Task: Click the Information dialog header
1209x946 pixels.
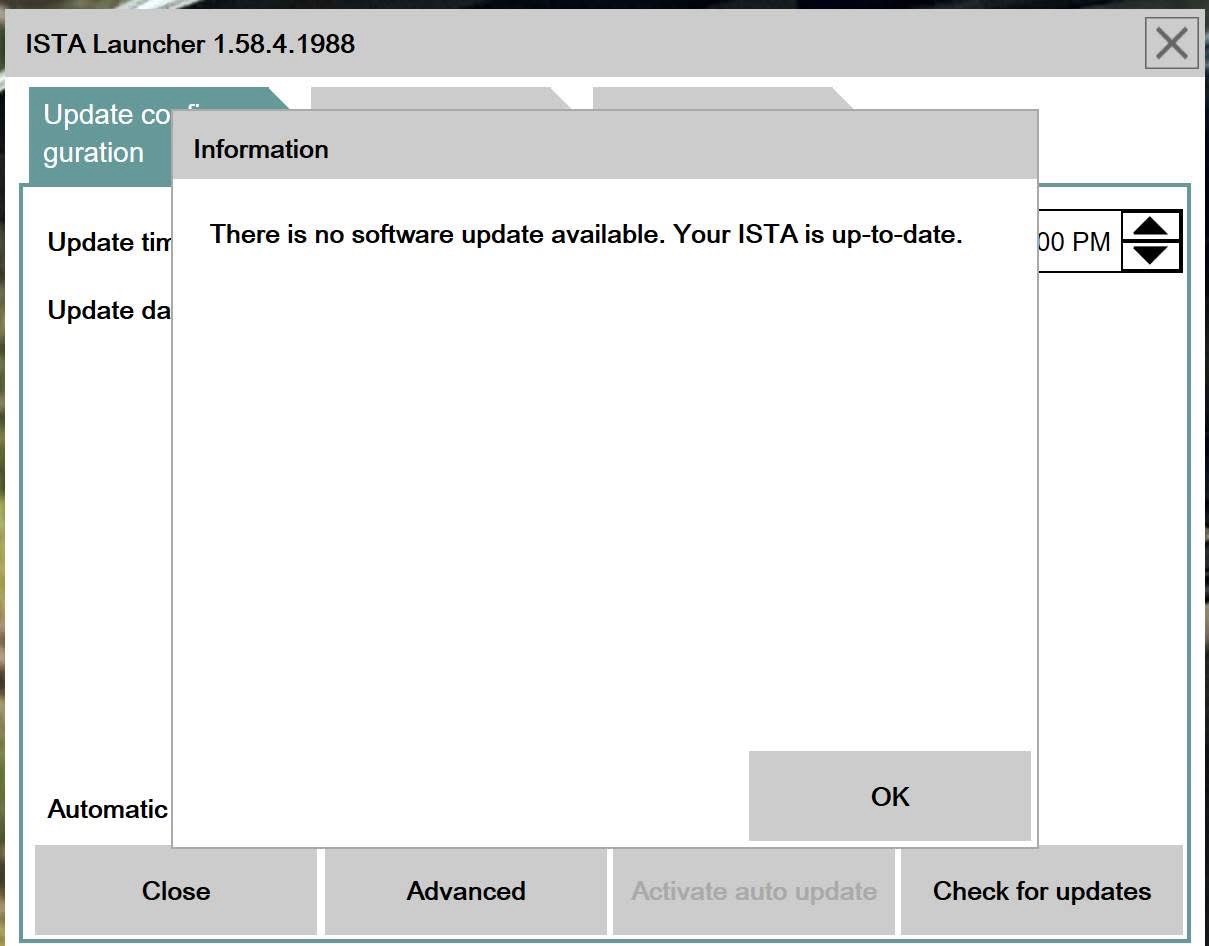Action: 260,148
